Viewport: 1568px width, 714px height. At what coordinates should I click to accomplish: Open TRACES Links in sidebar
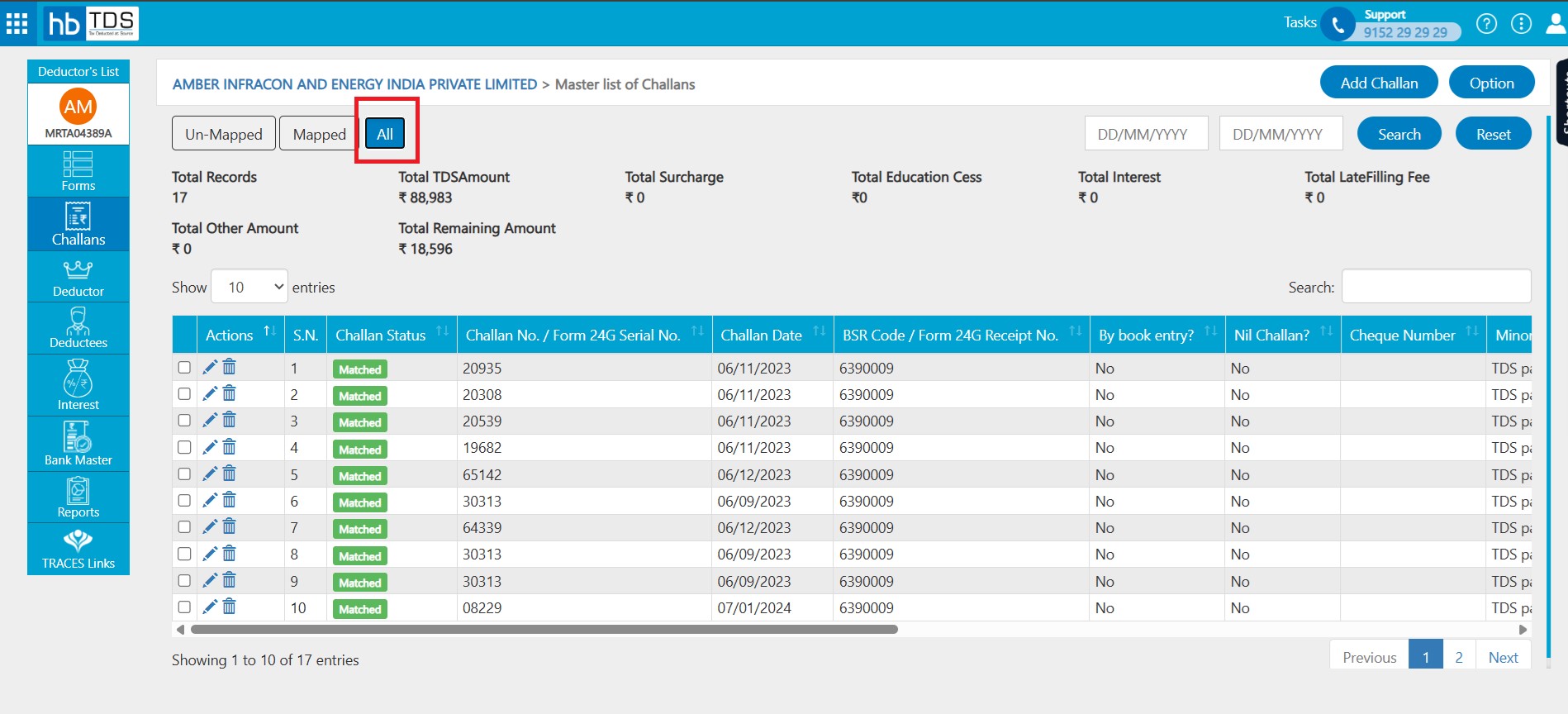(x=78, y=550)
